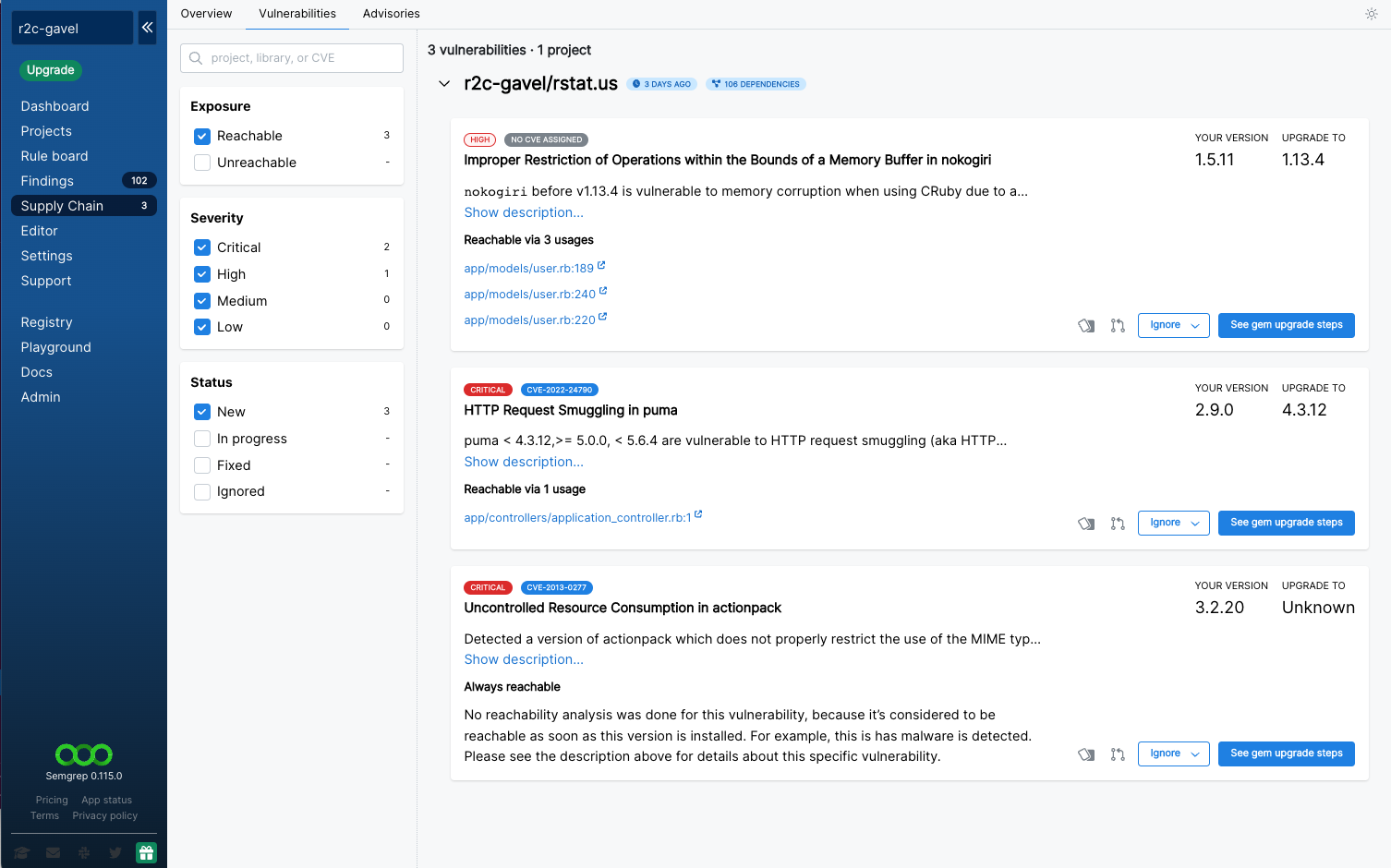Image resolution: width=1391 pixels, height=868 pixels.
Task: Click cards icon on the nokogiri vulnerability
Action: click(1086, 325)
